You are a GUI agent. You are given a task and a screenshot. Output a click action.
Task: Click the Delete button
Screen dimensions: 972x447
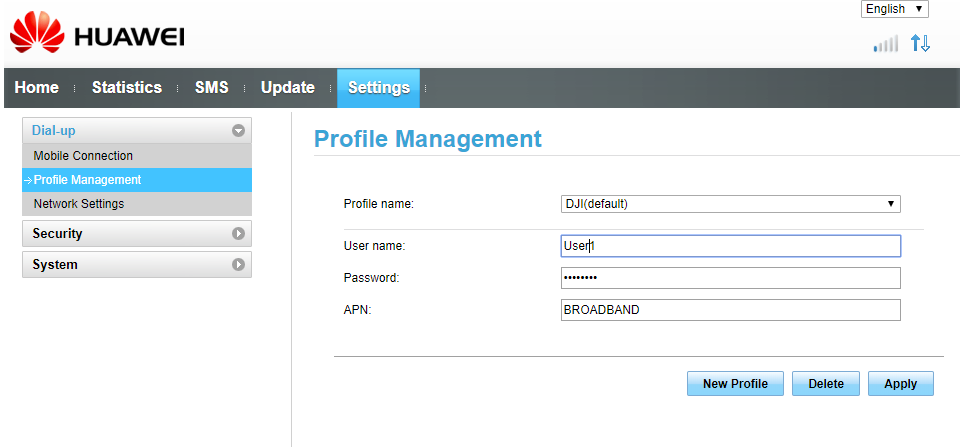826,384
